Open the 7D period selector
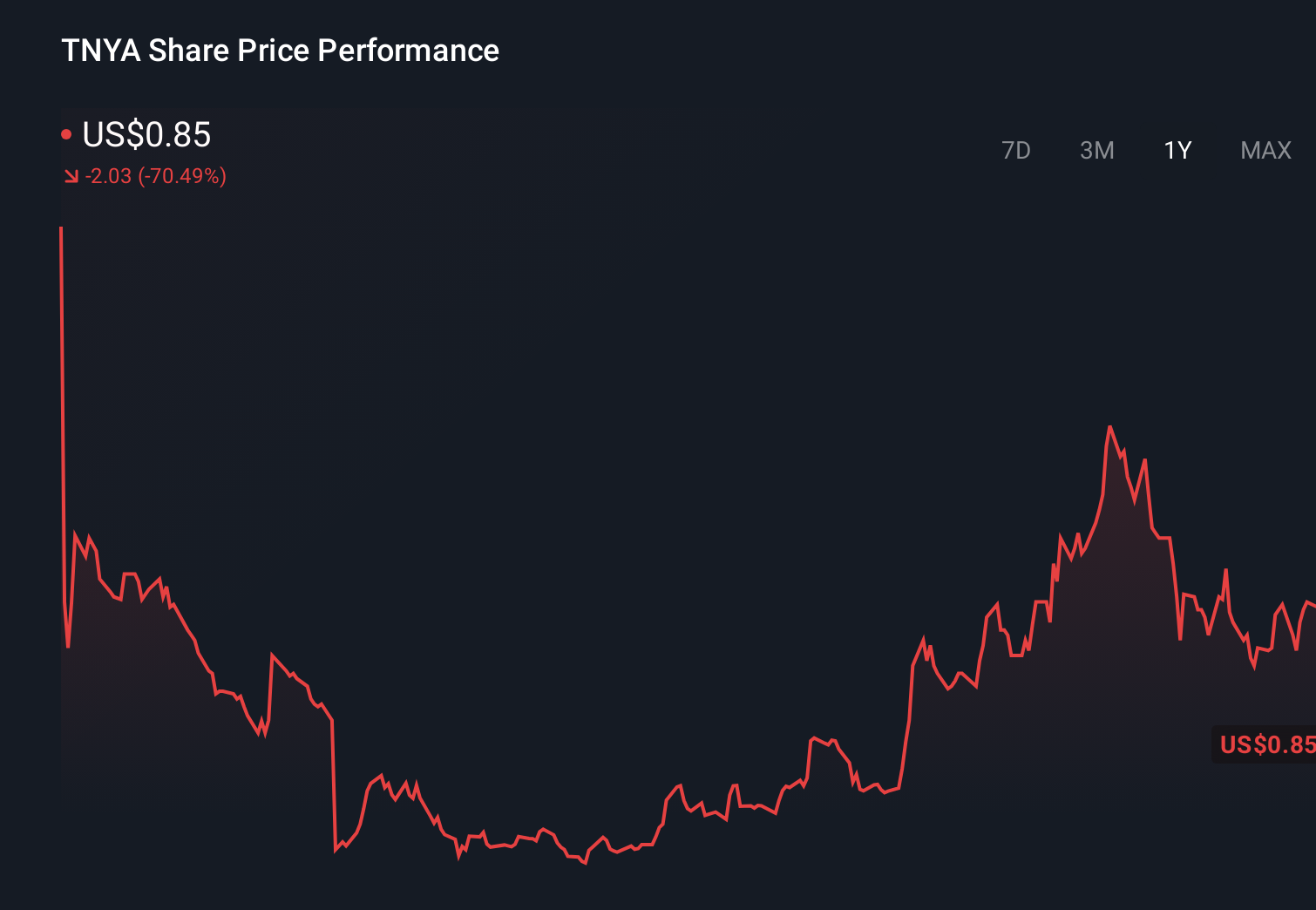 (x=1017, y=150)
